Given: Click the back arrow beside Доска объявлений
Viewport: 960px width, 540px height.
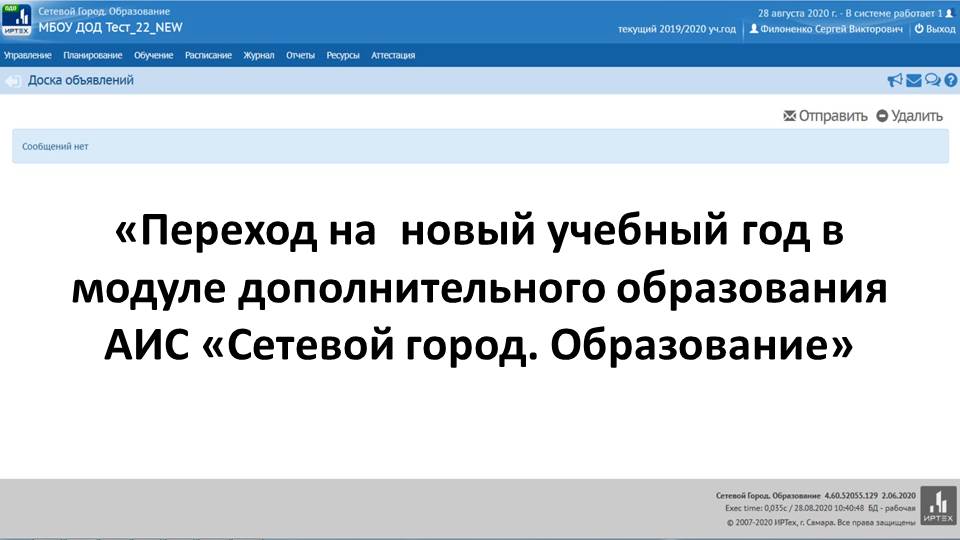Looking at the screenshot, I should (x=12, y=81).
